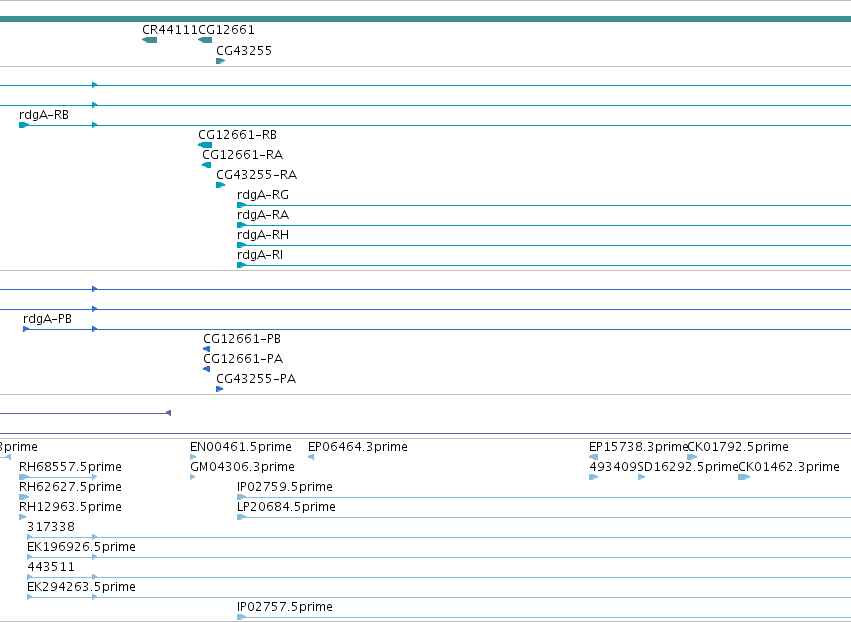851x622 pixels.
Task: Click the CG12661-RB label text
Action: click(x=237, y=135)
